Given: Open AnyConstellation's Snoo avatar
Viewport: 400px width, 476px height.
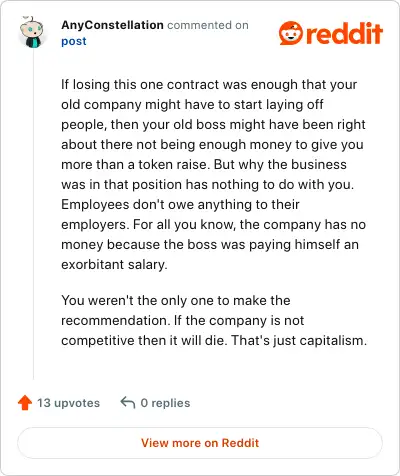Looking at the screenshot, I should 31,32.
